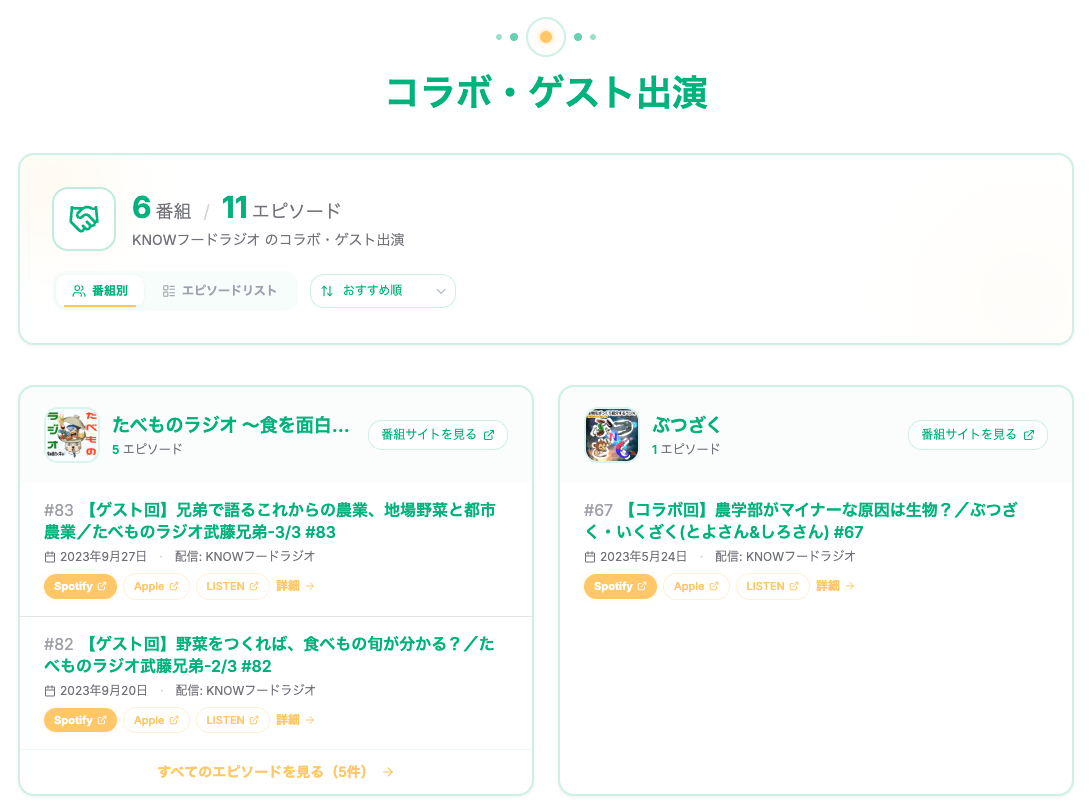Open Spotify for episode #83

click(80, 586)
